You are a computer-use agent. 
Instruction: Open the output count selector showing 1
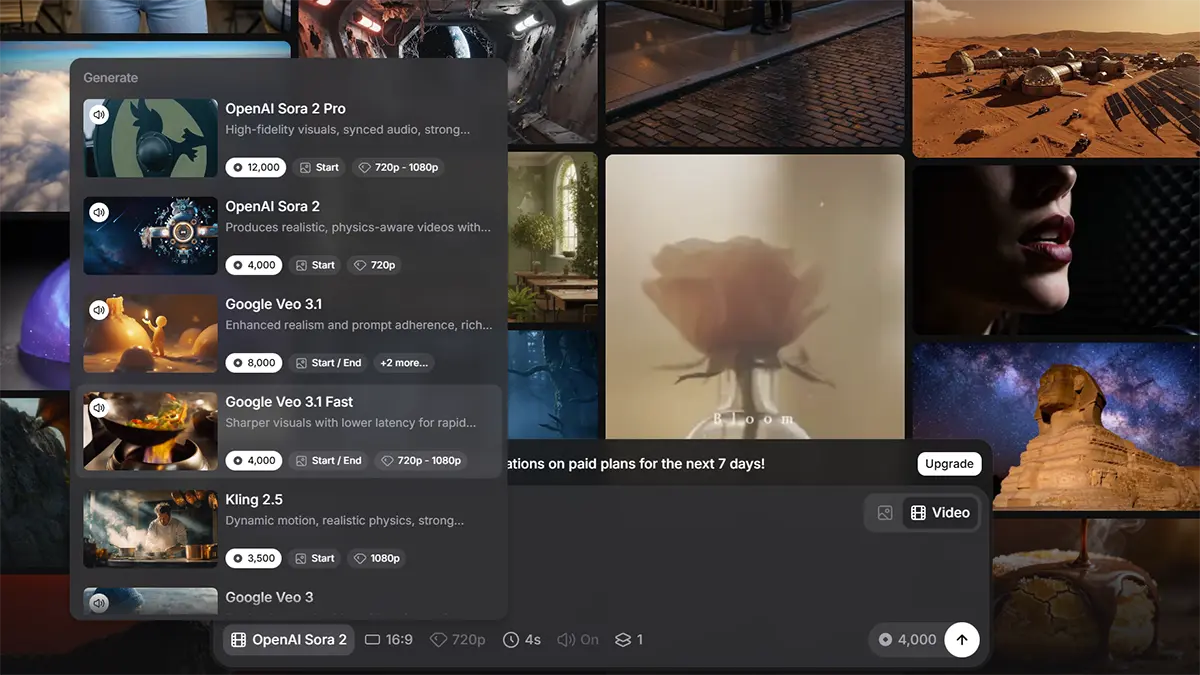tap(629, 640)
